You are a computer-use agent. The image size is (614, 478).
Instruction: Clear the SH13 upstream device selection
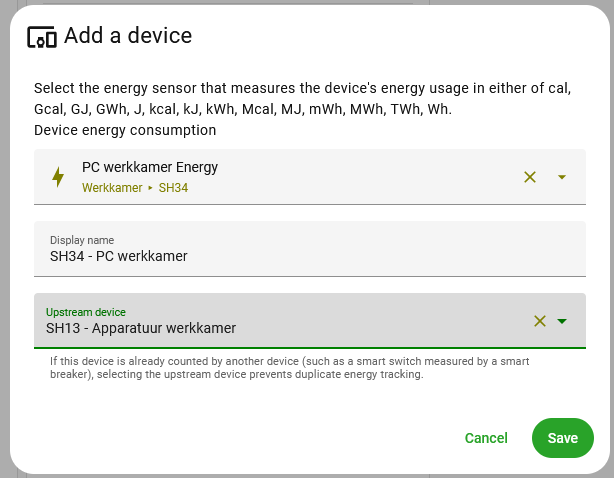pos(540,321)
